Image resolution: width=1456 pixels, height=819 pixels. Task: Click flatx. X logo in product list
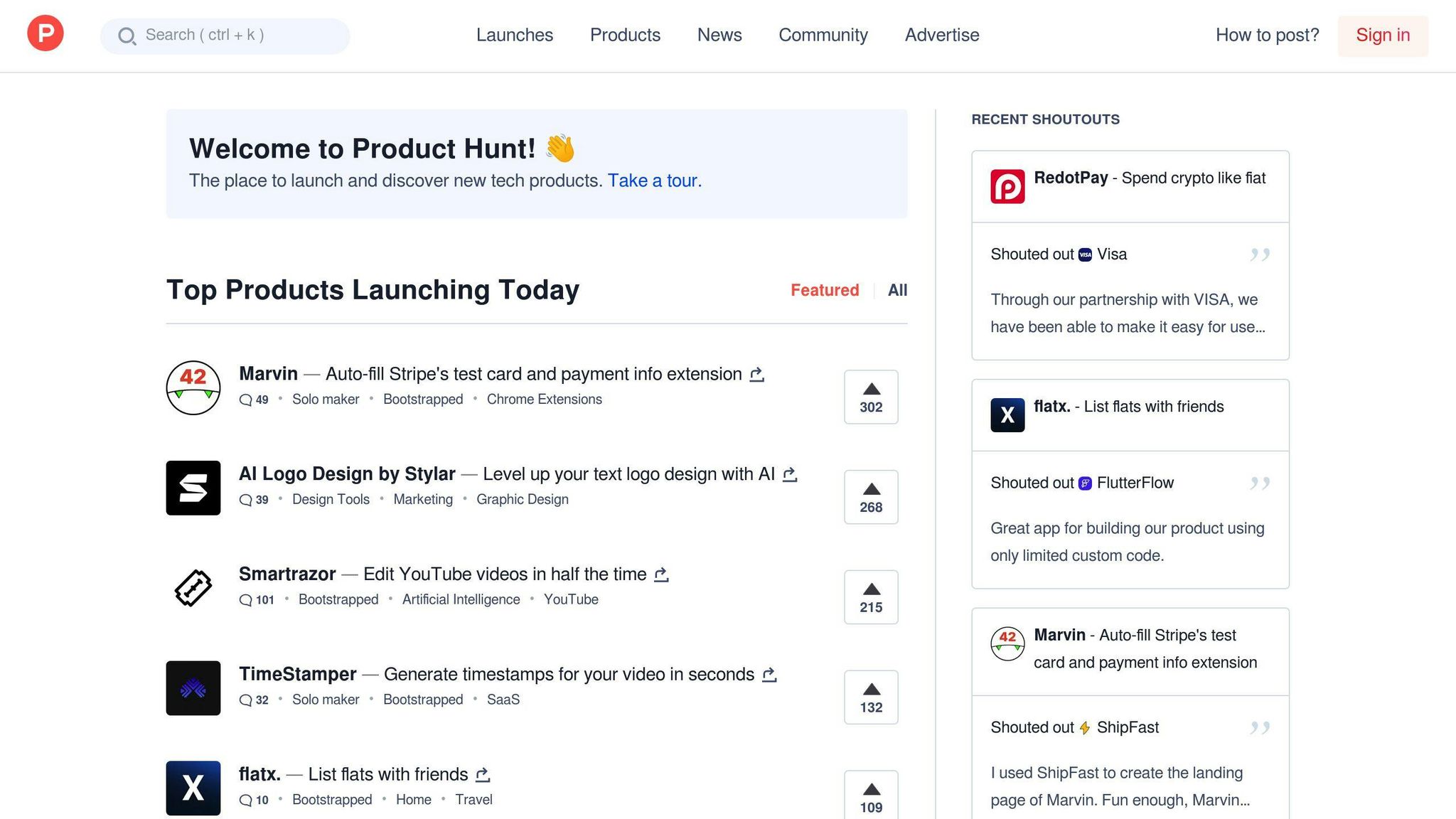pos(193,788)
